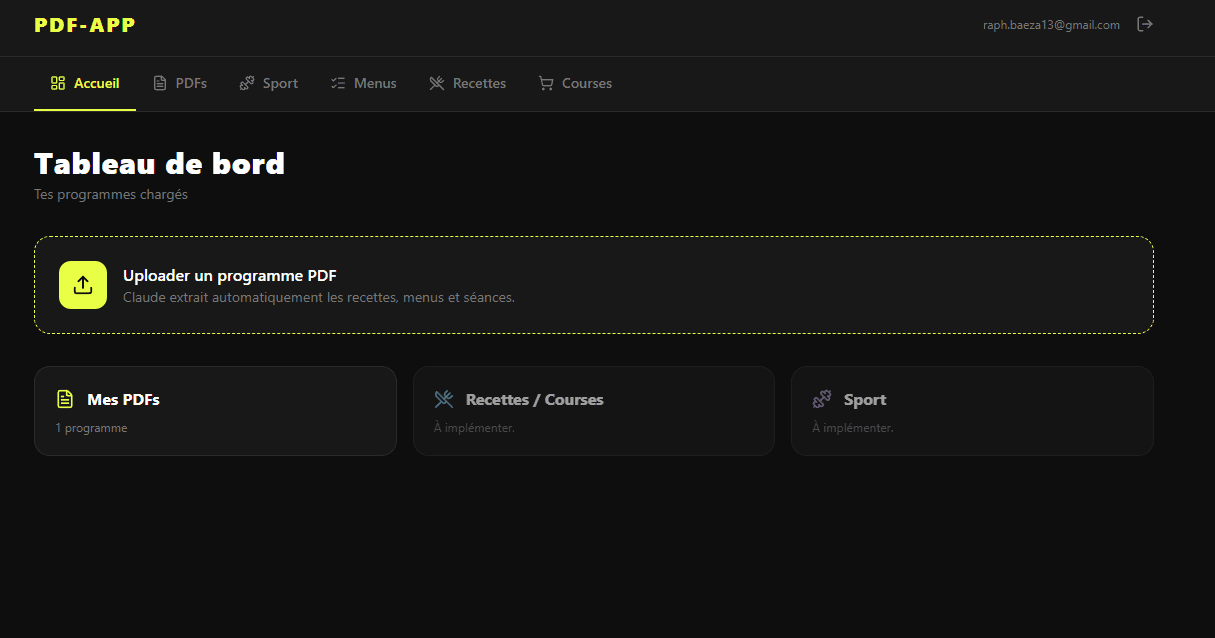Click the "1 programme" text

point(91,428)
